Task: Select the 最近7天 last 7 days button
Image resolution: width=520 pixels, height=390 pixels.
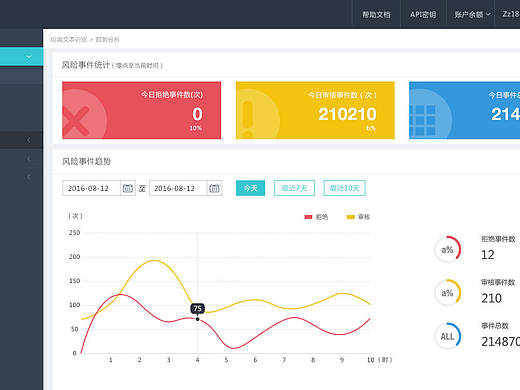Action: click(294, 188)
